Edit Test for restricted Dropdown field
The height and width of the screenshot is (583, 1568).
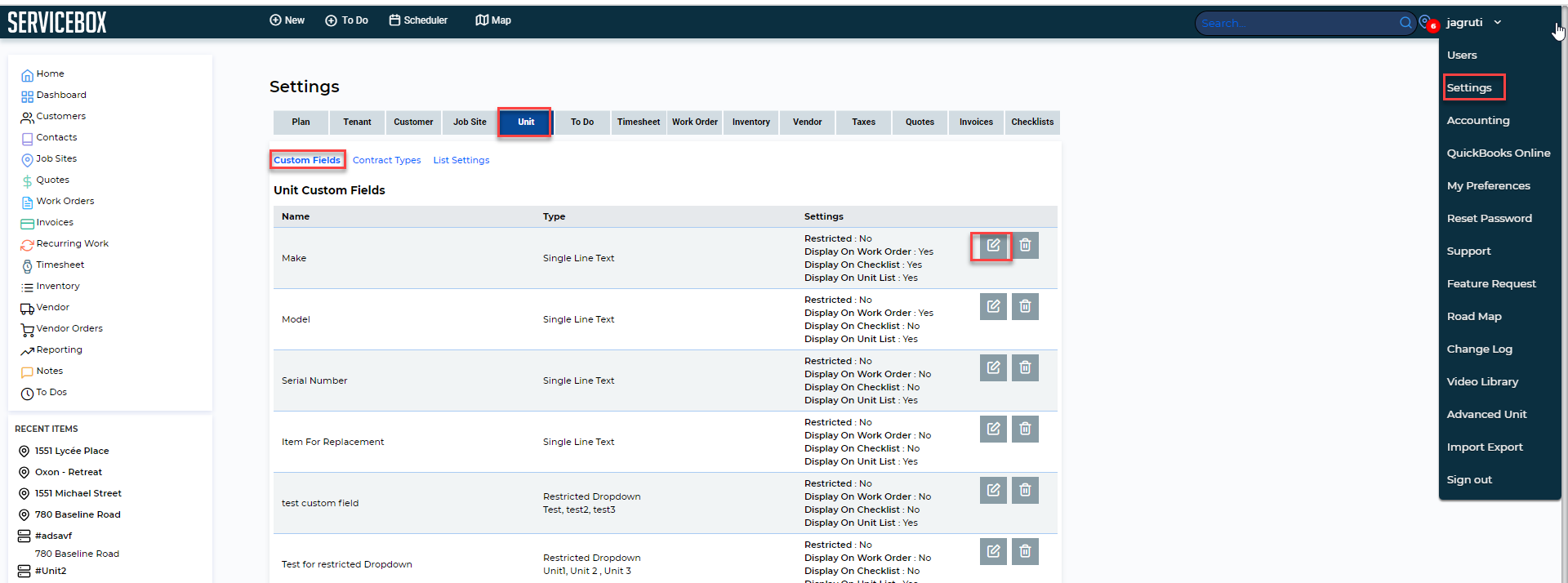coord(993,551)
